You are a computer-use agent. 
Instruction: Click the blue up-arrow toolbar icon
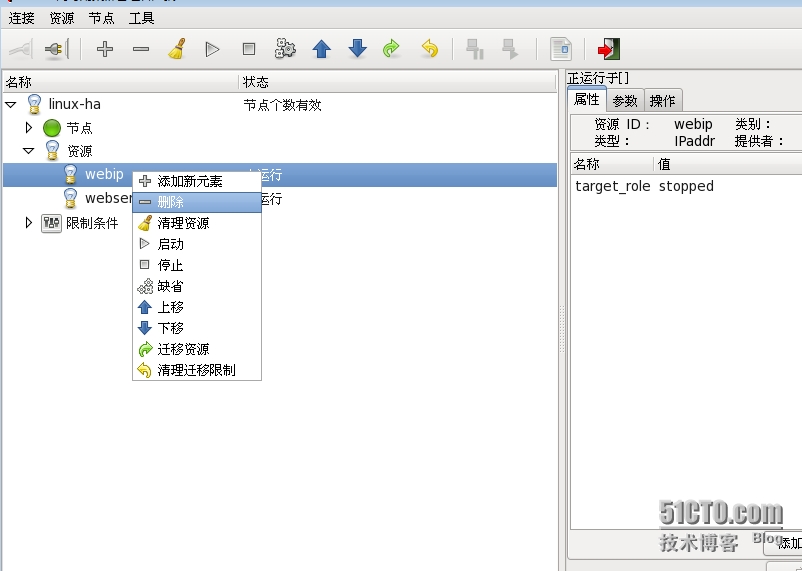tap(321, 49)
